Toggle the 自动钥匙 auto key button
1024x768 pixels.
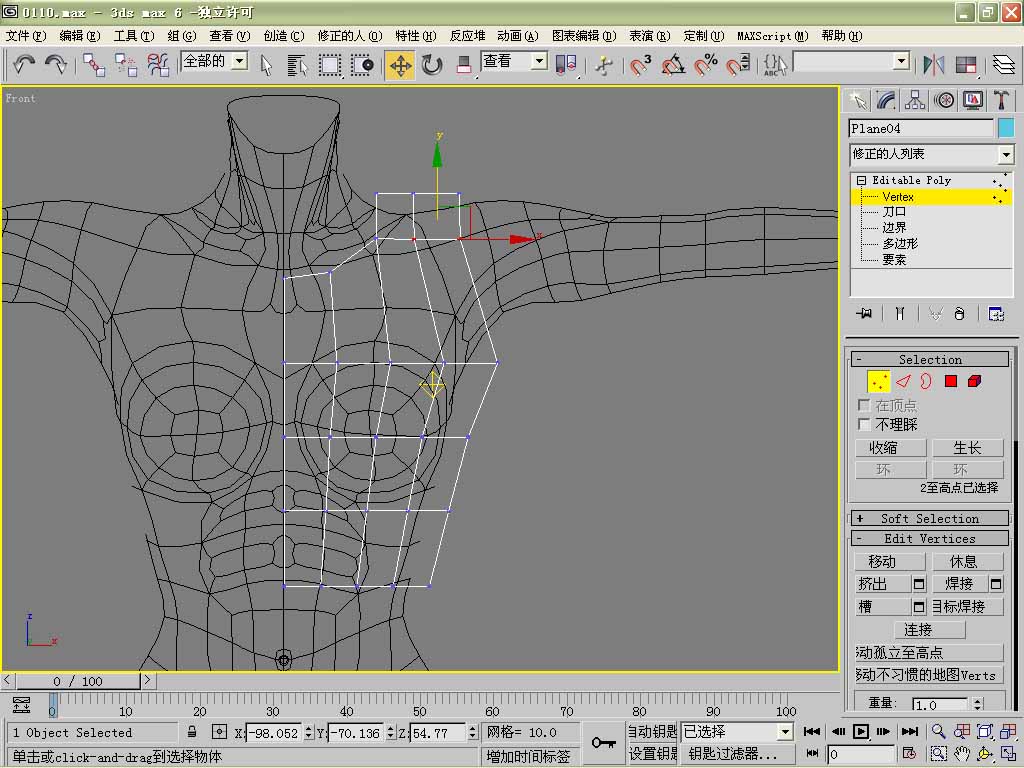point(652,731)
